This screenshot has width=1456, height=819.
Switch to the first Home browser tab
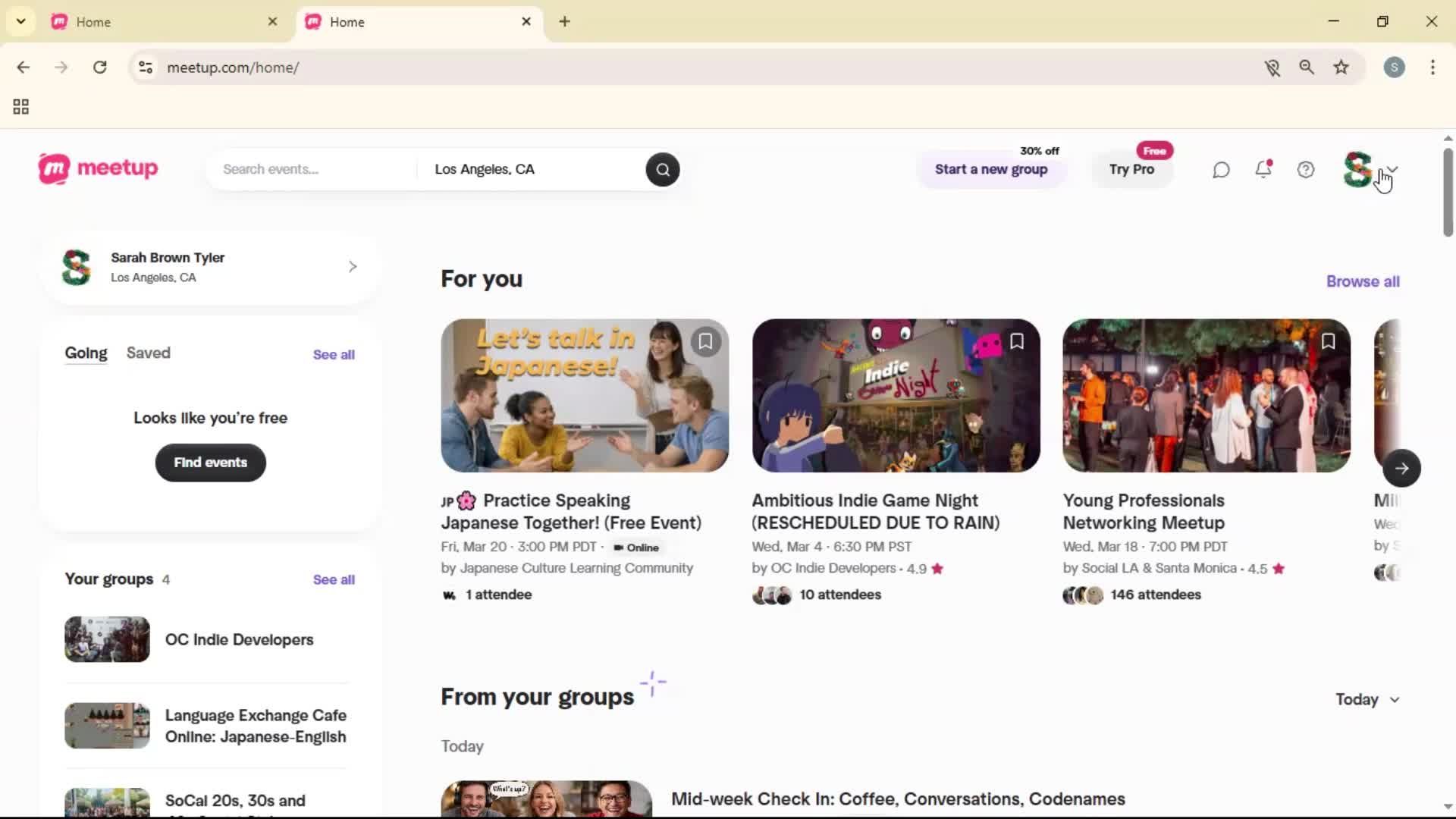tap(152, 21)
